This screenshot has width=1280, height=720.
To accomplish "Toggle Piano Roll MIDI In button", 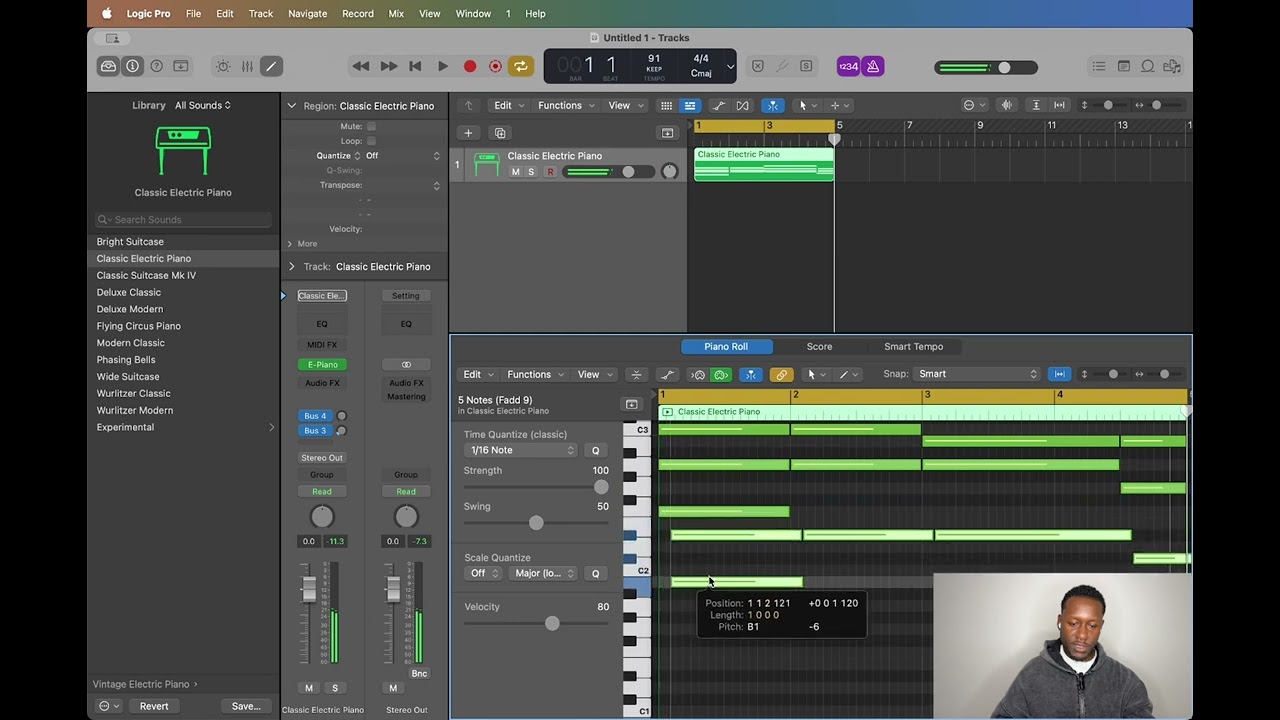I will [x=698, y=375].
